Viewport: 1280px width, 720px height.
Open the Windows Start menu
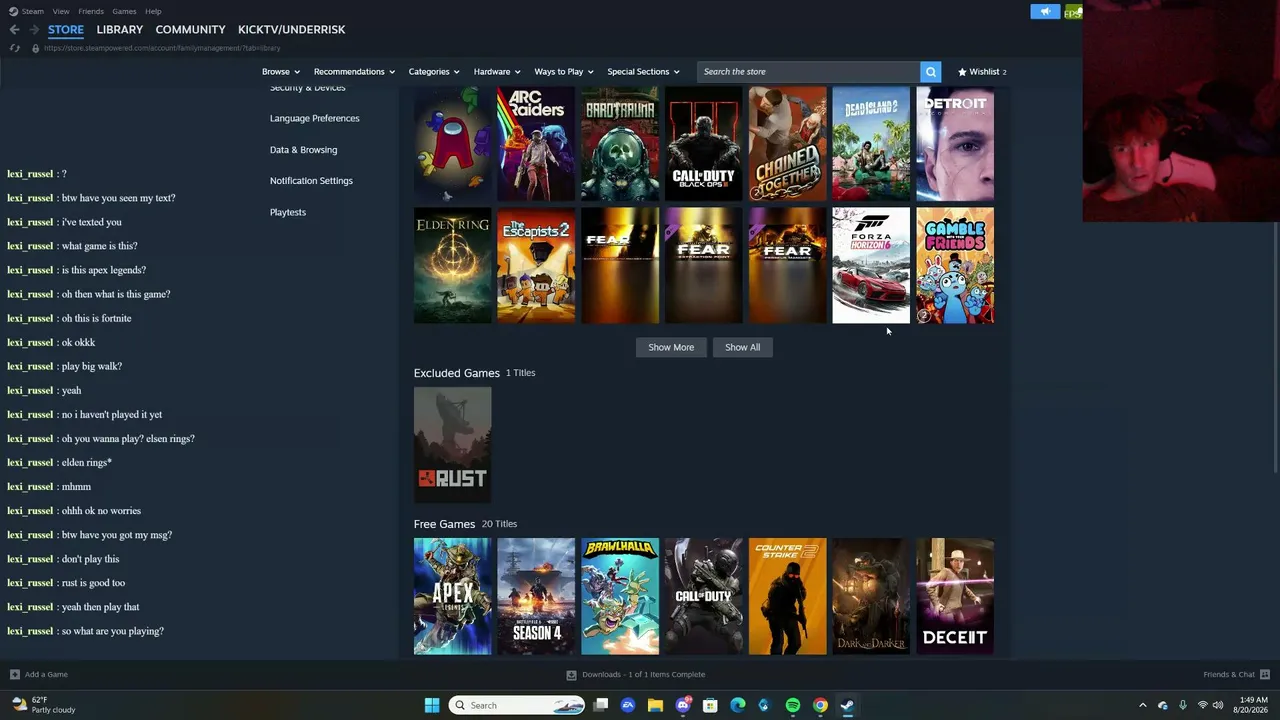(432, 705)
